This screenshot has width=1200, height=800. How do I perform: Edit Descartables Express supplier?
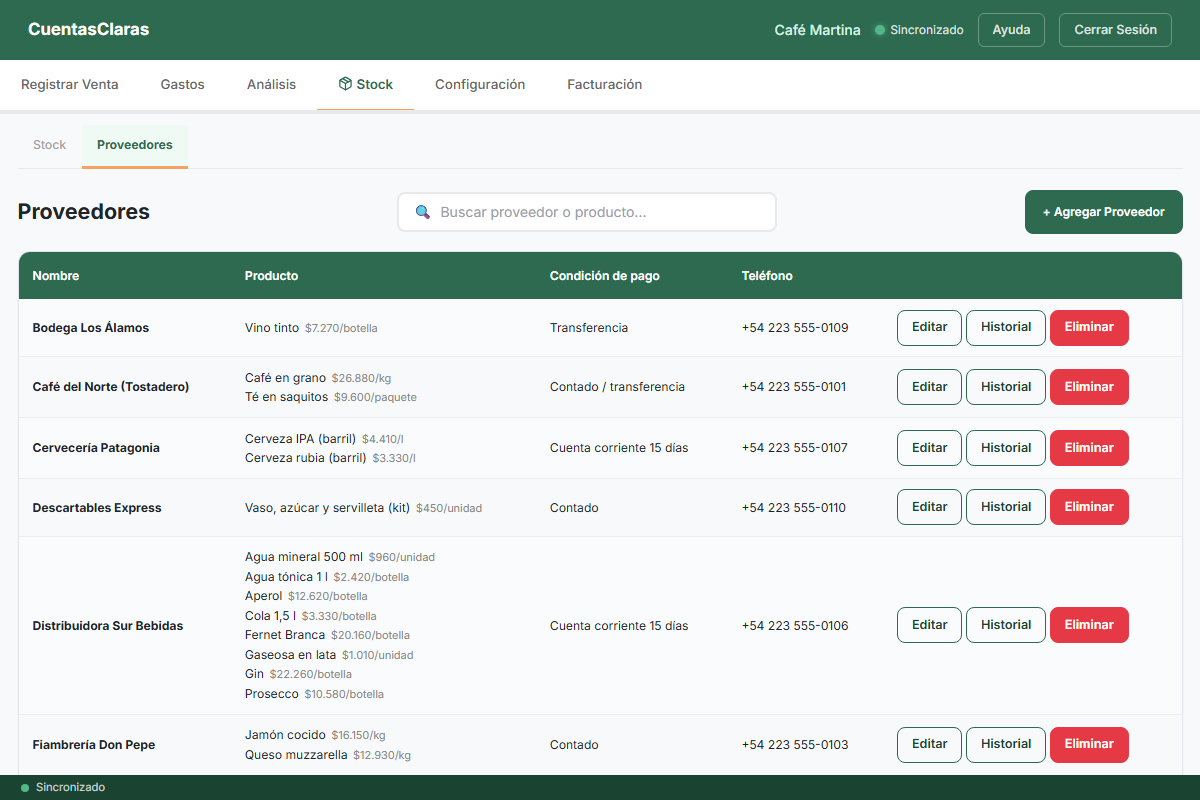pos(929,507)
